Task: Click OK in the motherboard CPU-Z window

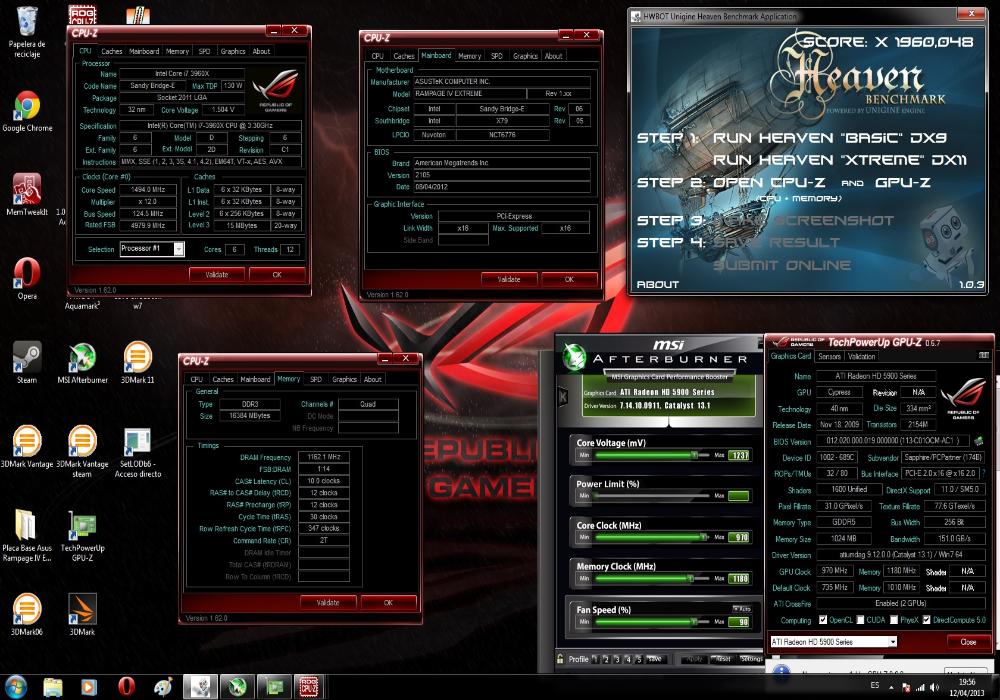Action: click(569, 279)
